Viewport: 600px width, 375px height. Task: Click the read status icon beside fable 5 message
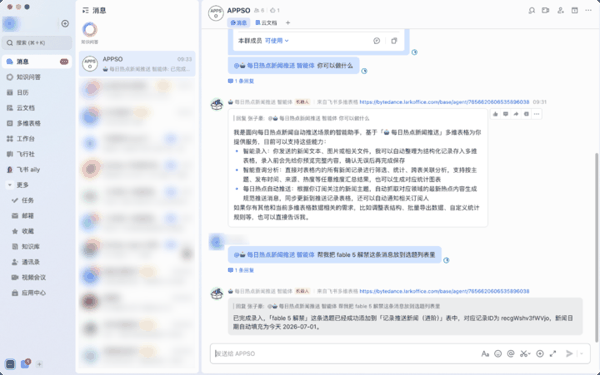click(446, 260)
